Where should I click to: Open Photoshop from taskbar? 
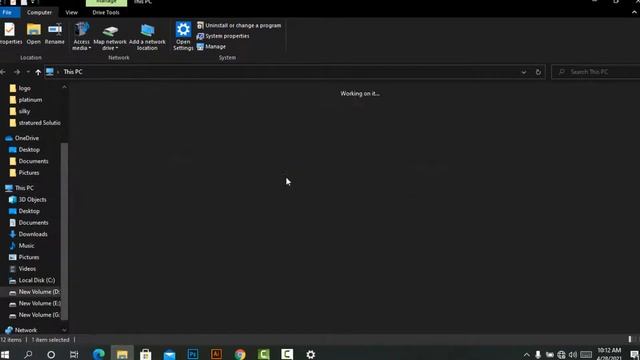pyautogui.click(x=193, y=354)
